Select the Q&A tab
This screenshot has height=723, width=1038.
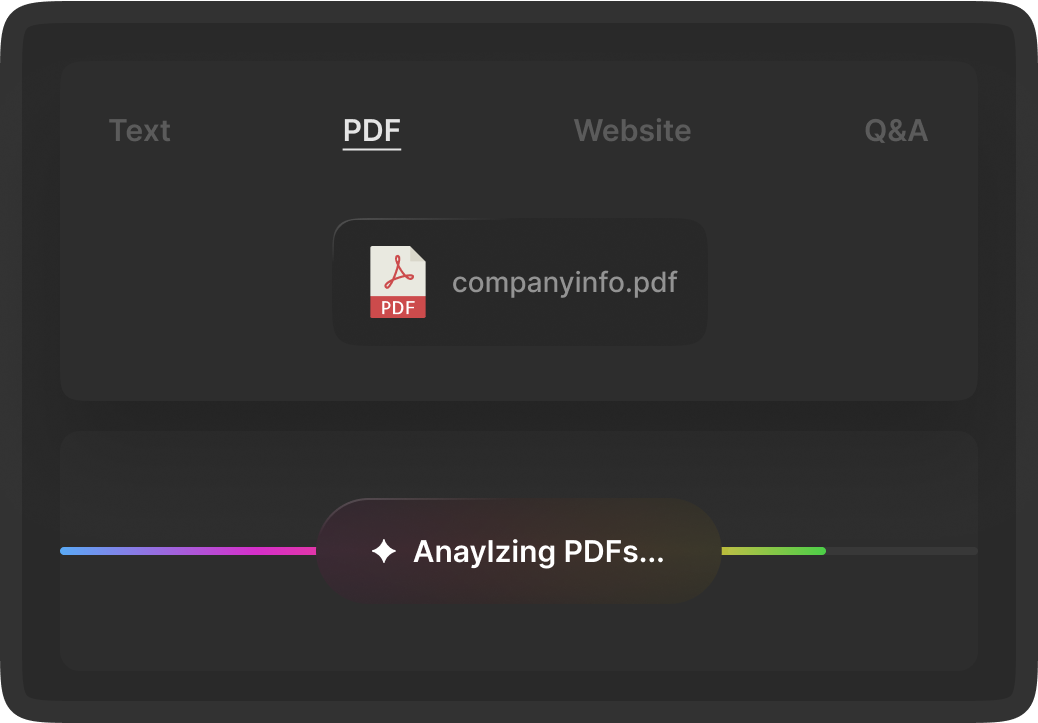click(896, 130)
